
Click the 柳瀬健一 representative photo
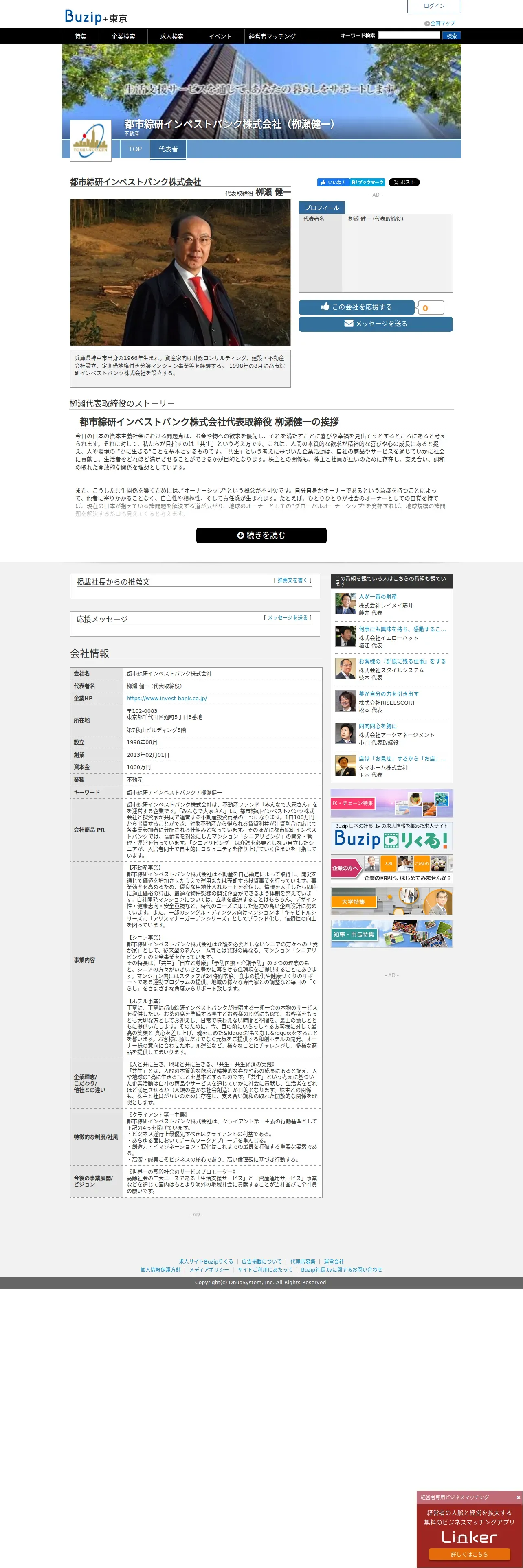(x=180, y=273)
